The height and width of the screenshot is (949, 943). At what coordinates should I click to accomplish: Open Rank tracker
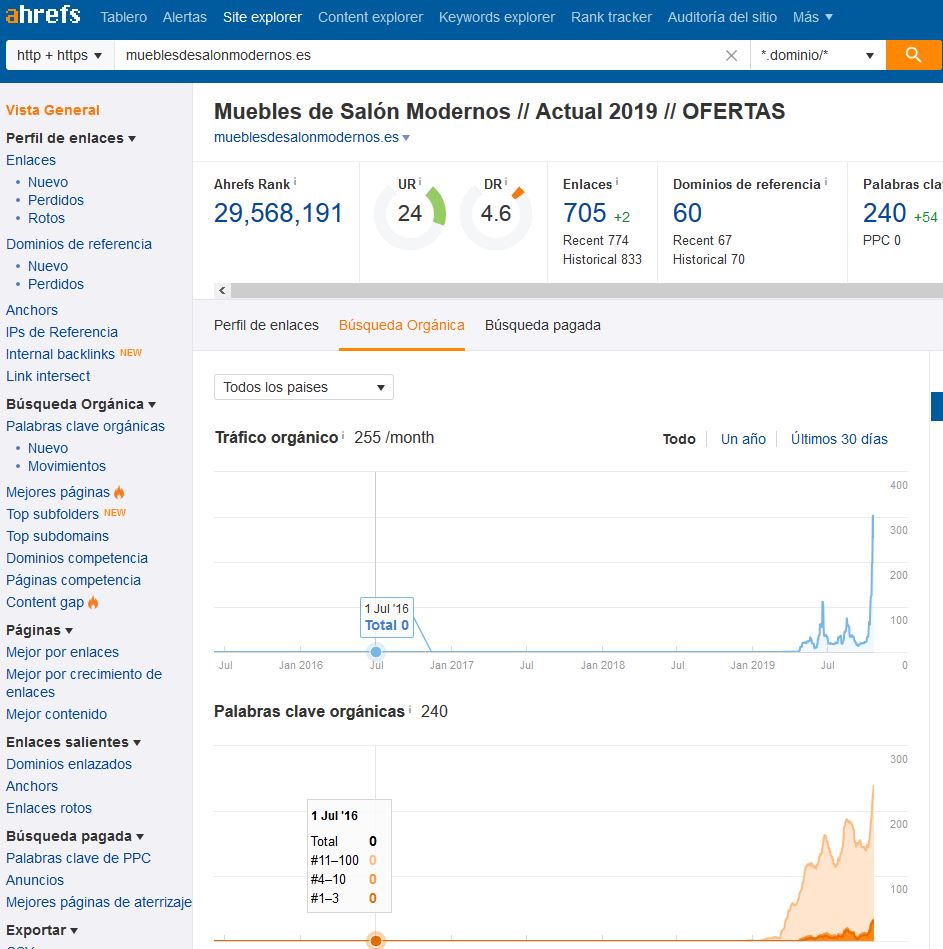pyautogui.click(x=611, y=17)
